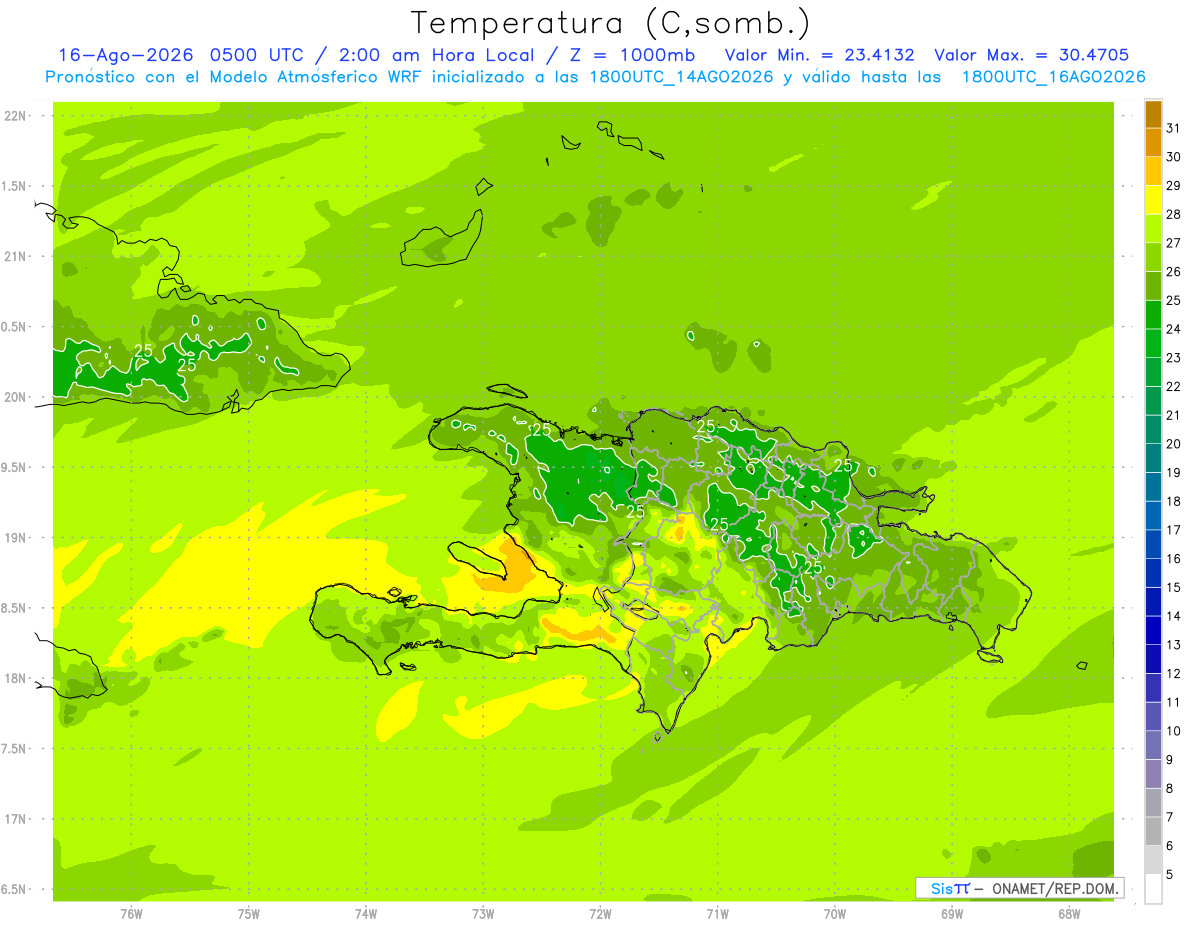Click the '71W' longitude label

click(717, 913)
